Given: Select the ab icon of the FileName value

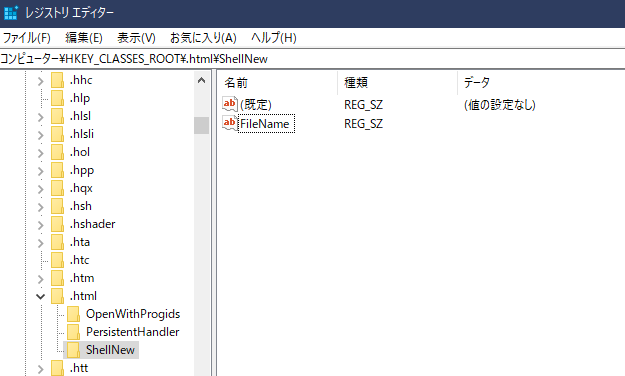Looking at the screenshot, I should (x=230, y=123).
